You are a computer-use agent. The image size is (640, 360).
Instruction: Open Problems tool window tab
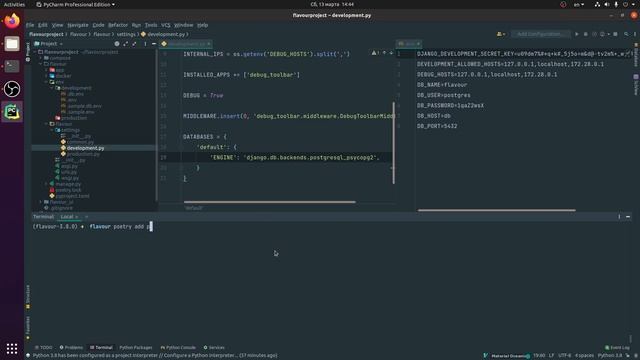pos(71,348)
